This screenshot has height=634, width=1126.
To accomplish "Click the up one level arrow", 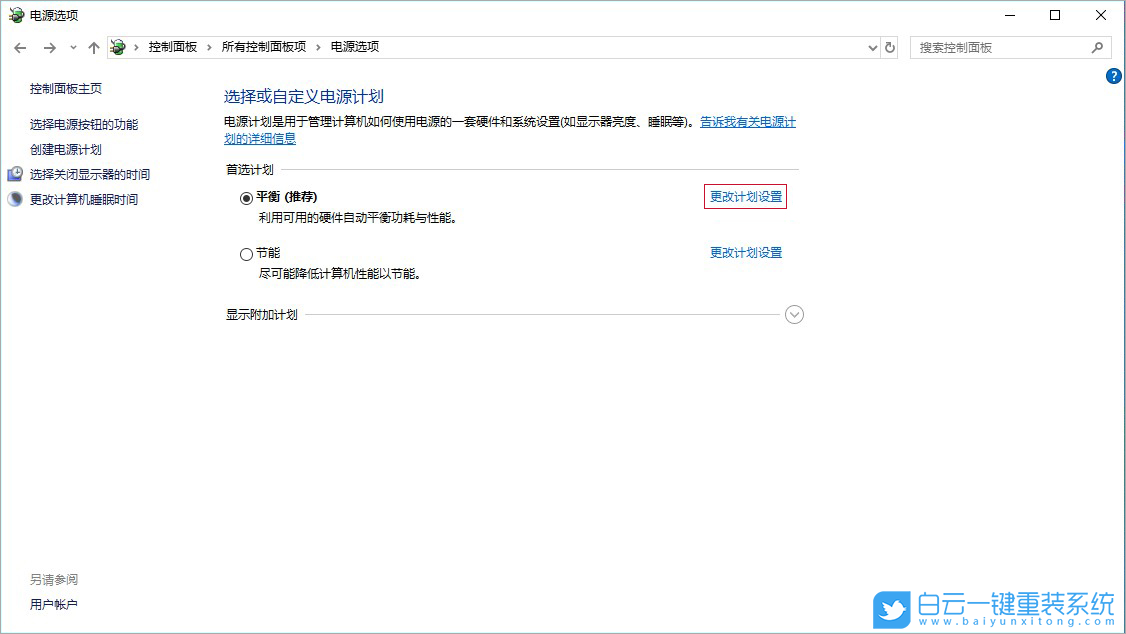I will click(x=93, y=46).
